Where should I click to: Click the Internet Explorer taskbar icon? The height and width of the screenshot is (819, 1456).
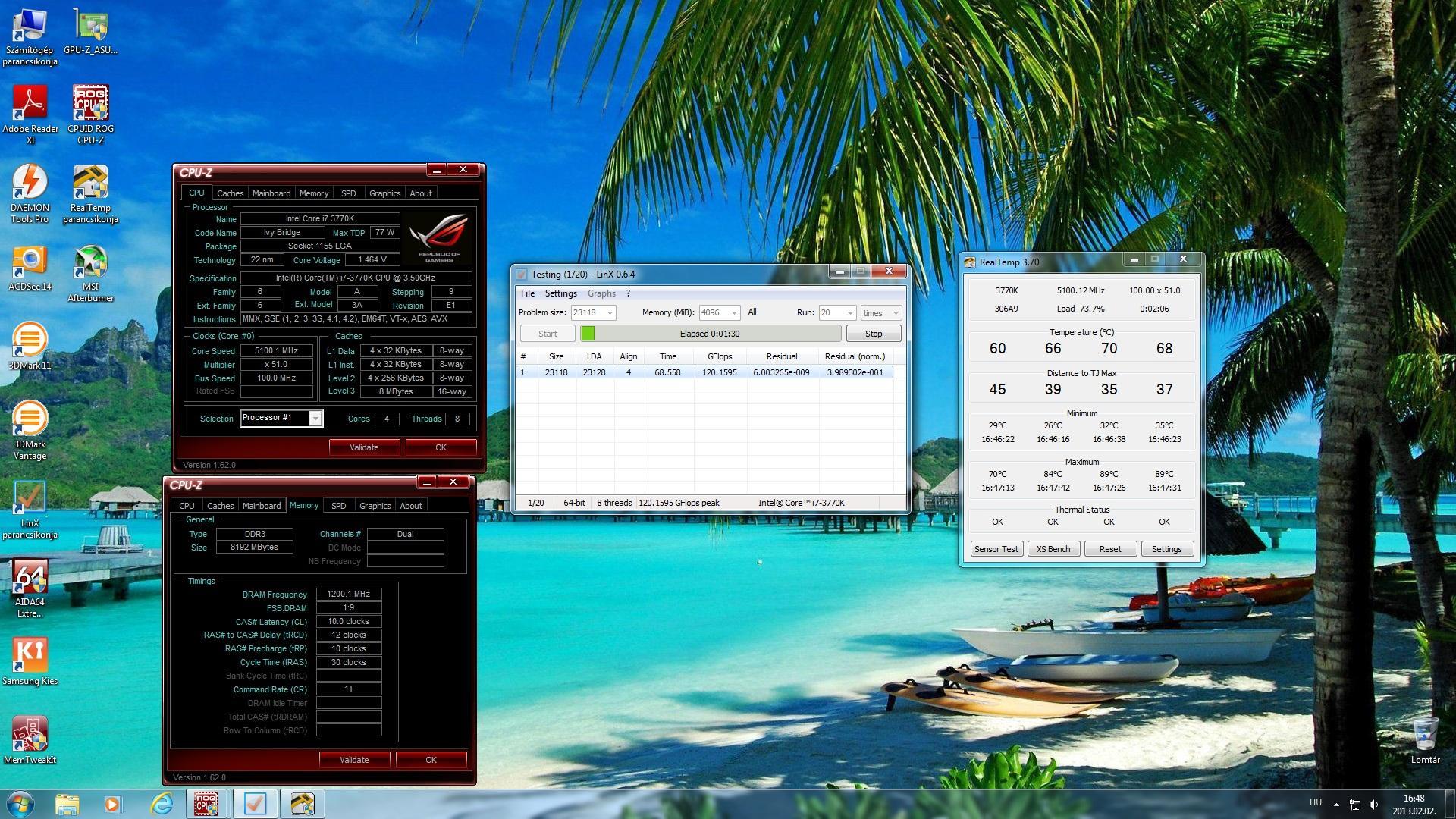161,803
